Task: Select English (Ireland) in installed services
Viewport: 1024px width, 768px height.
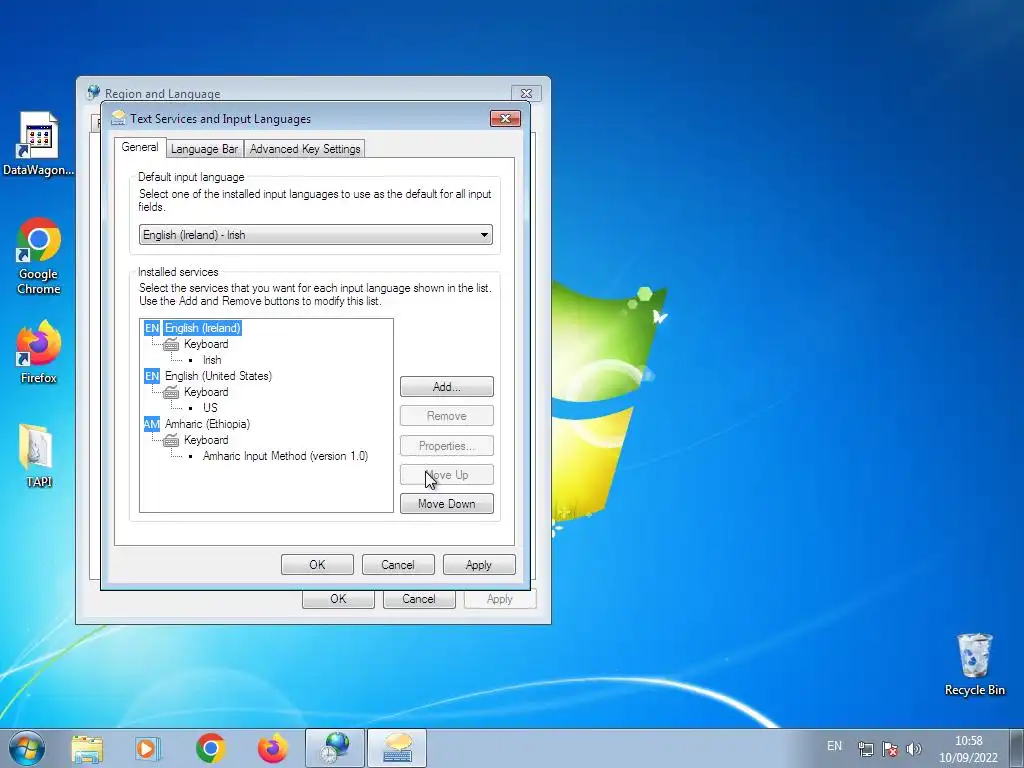Action: [202, 328]
